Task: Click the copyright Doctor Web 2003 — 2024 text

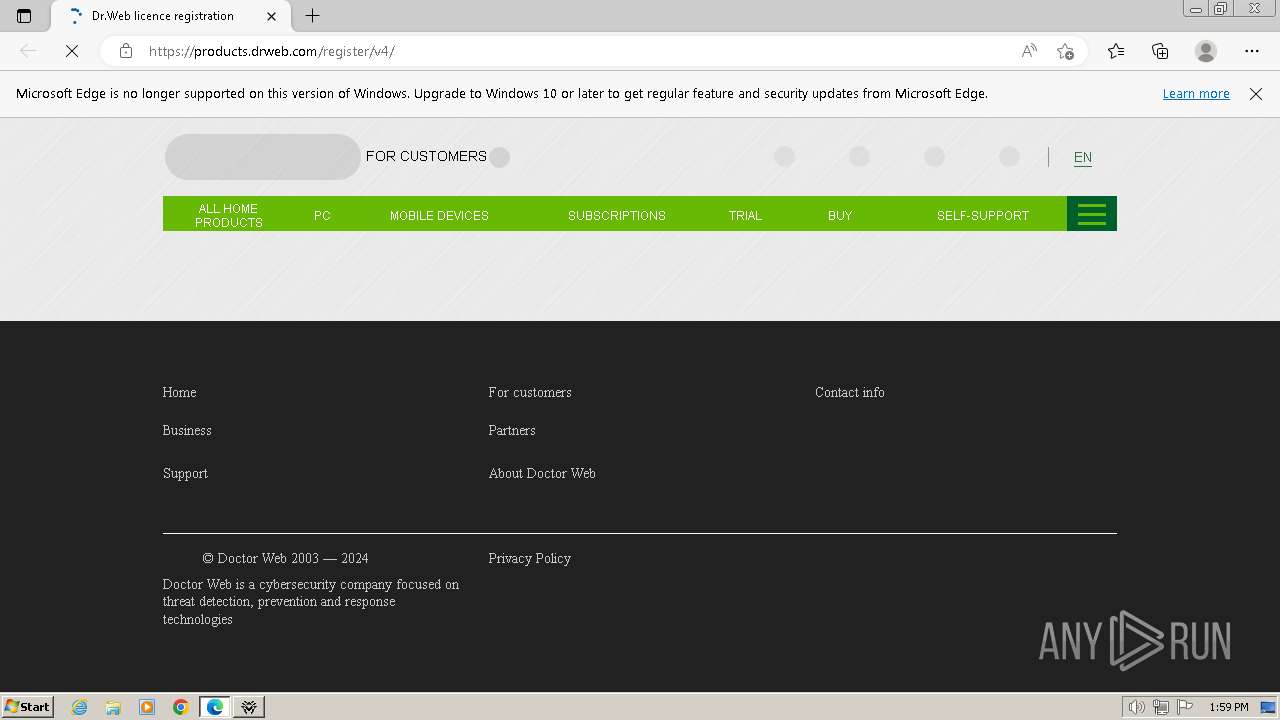Action: tap(285, 558)
